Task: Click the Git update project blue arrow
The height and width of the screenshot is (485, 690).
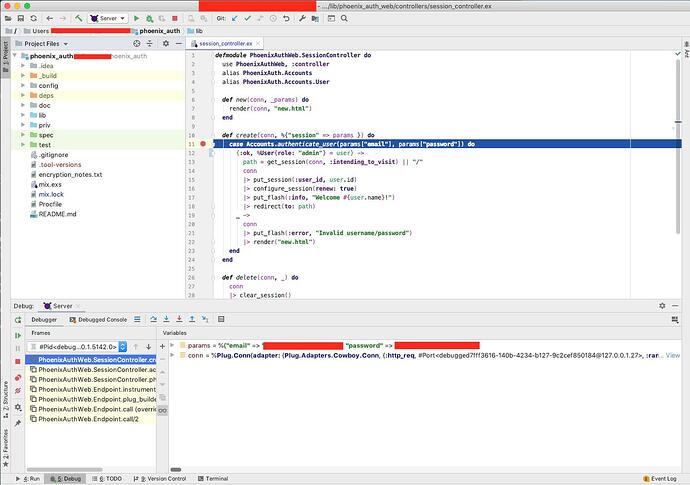Action: tap(235, 18)
